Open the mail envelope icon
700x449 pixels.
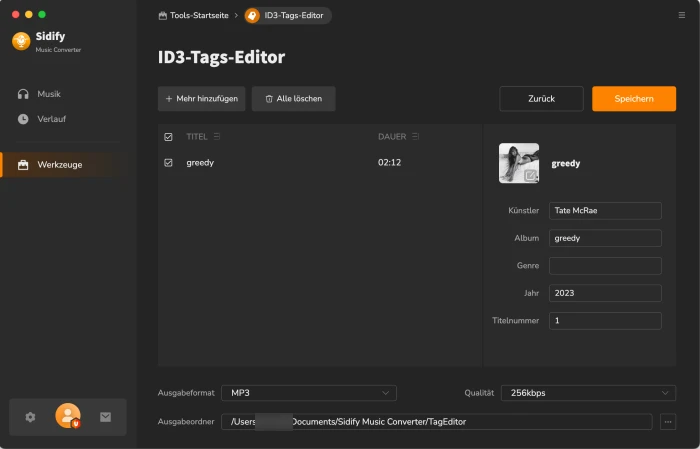point(105,417)
